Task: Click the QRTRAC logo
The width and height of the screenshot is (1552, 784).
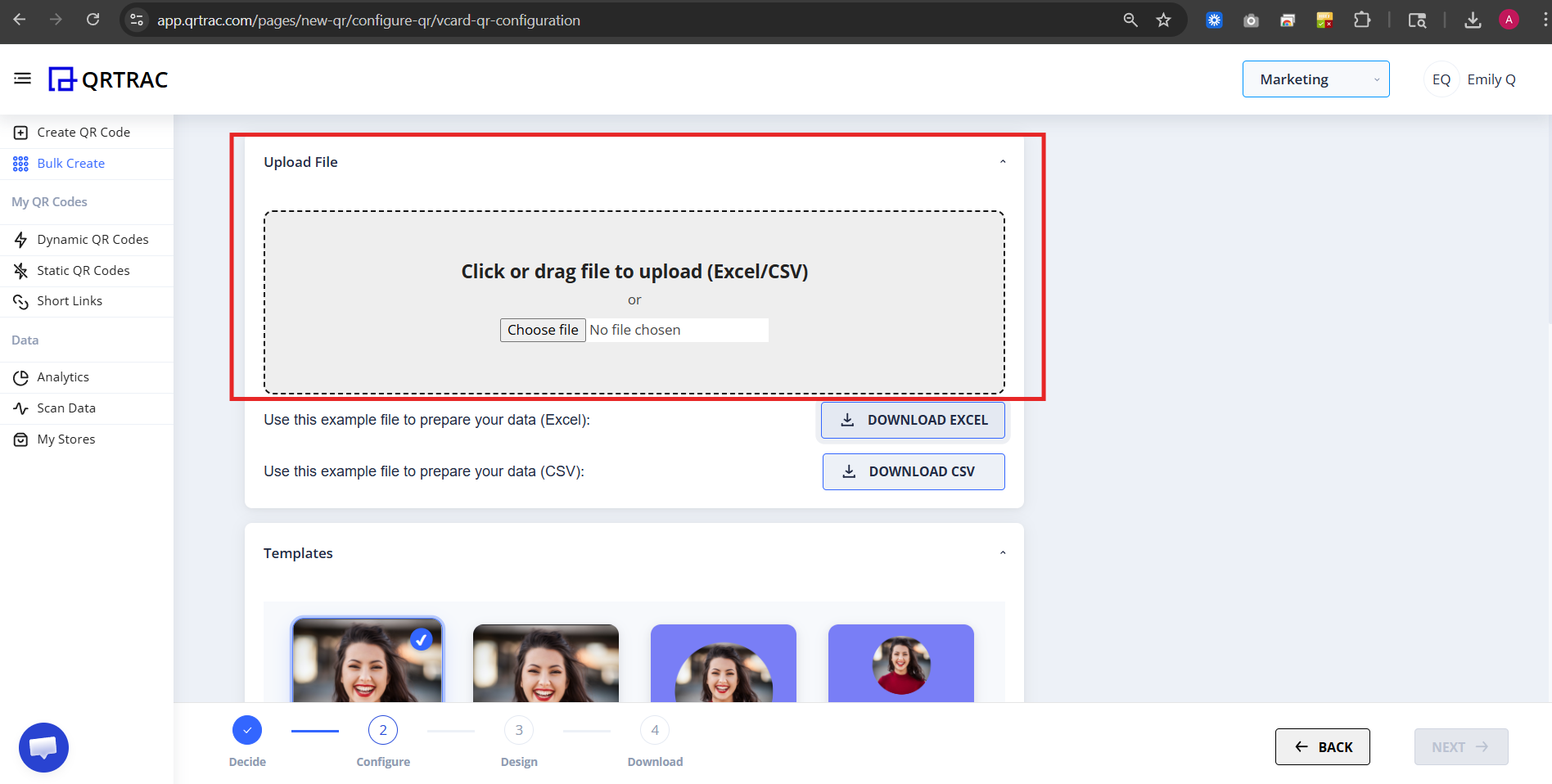Action: (x=107, y=79)
